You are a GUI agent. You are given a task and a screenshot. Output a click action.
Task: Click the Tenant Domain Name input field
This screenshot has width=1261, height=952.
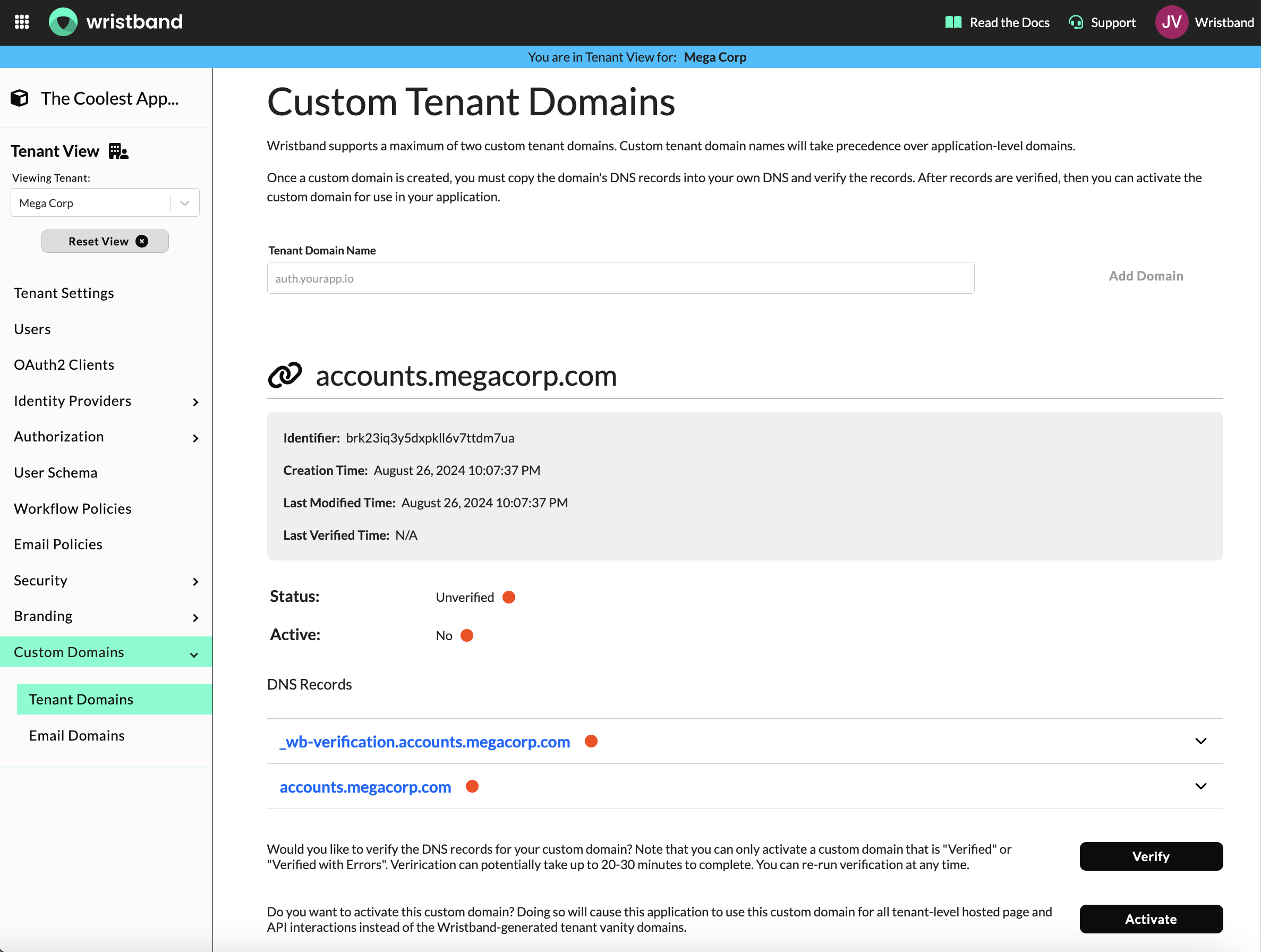tap(619, 277)
